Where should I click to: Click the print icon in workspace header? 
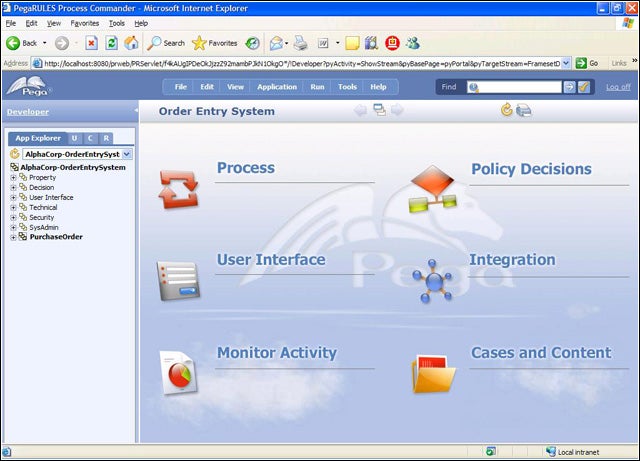524,110
